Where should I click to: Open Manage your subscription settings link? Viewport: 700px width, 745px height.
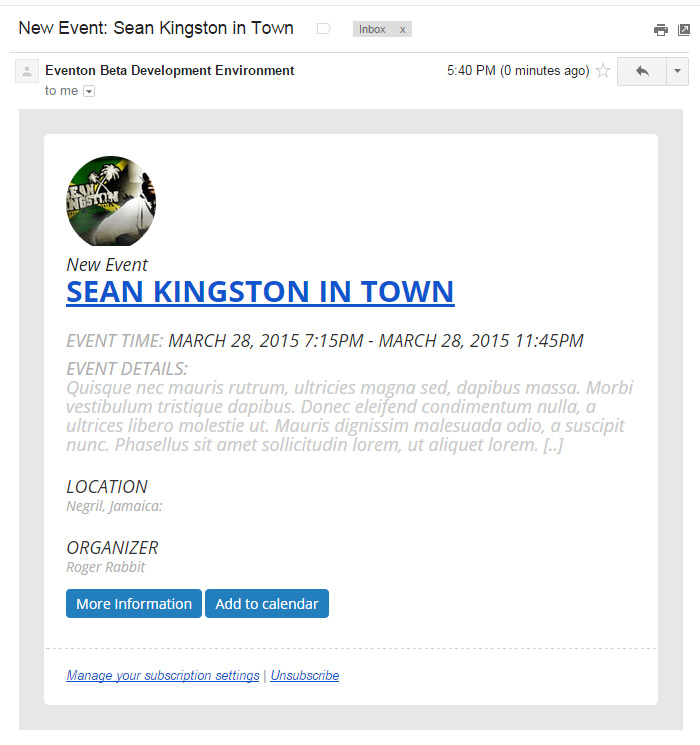click(163, 675)
